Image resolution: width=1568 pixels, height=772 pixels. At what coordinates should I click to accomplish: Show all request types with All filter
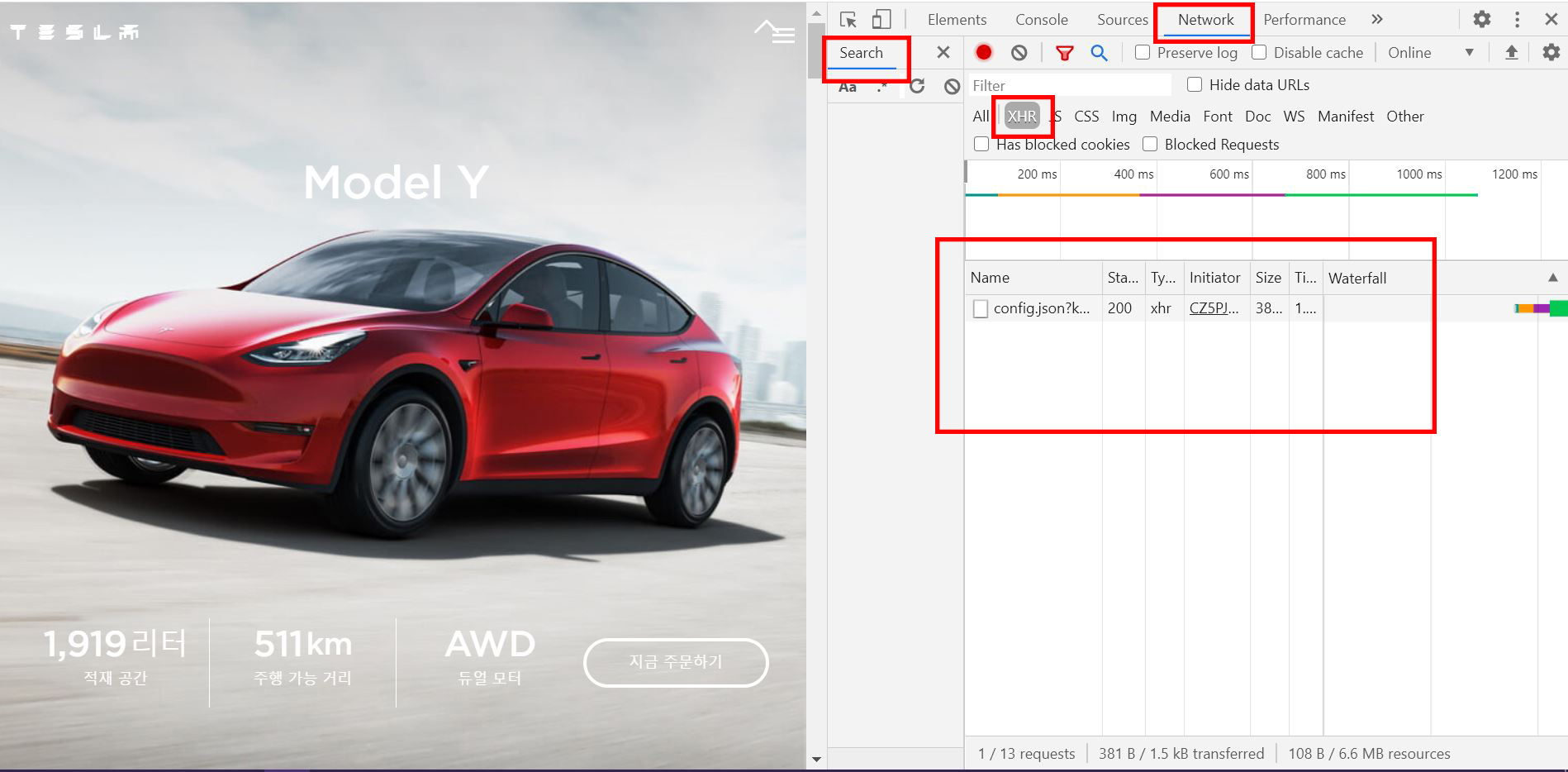980,117
